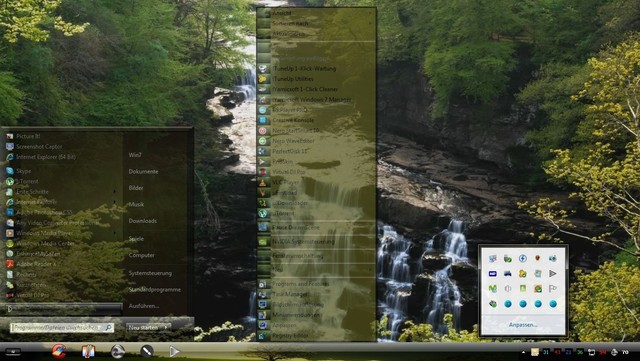The height and width of the screenshot is (361, 640).
Task: Open Downloads folder in Start menu
Action: tap(142, 221)
